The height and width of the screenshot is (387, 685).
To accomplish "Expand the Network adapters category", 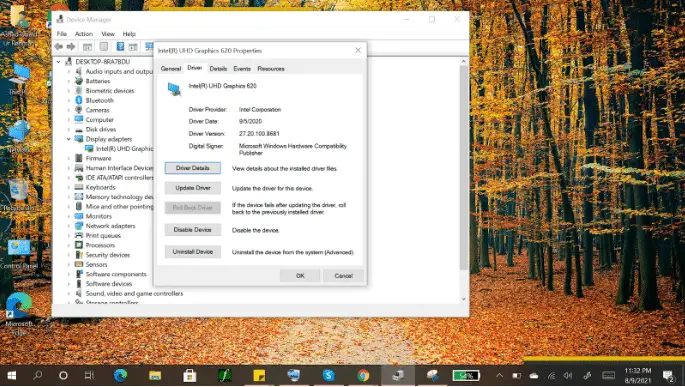I will (69, 226).
